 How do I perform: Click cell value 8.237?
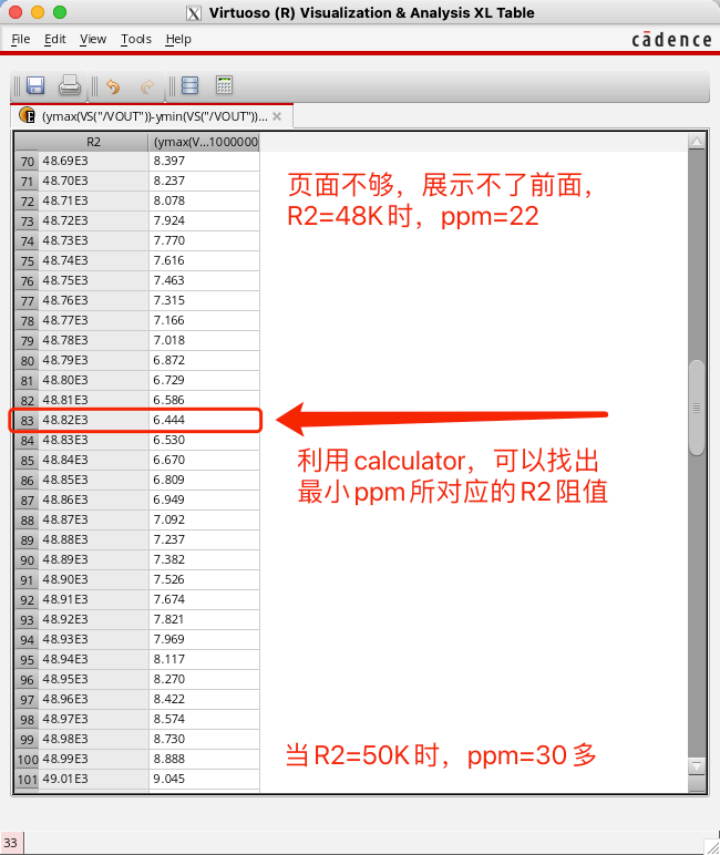[205, 180]
